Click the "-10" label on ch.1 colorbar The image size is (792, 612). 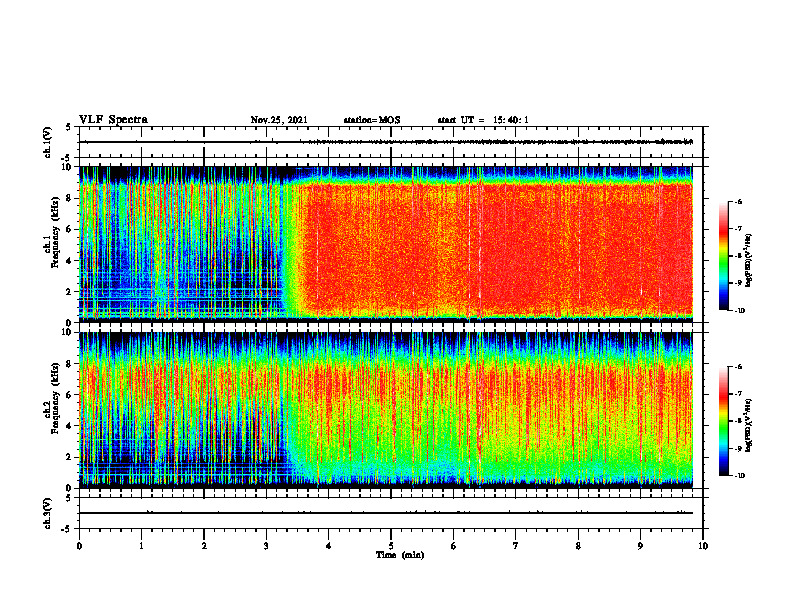pyautogui.click(x=739, y=311)
